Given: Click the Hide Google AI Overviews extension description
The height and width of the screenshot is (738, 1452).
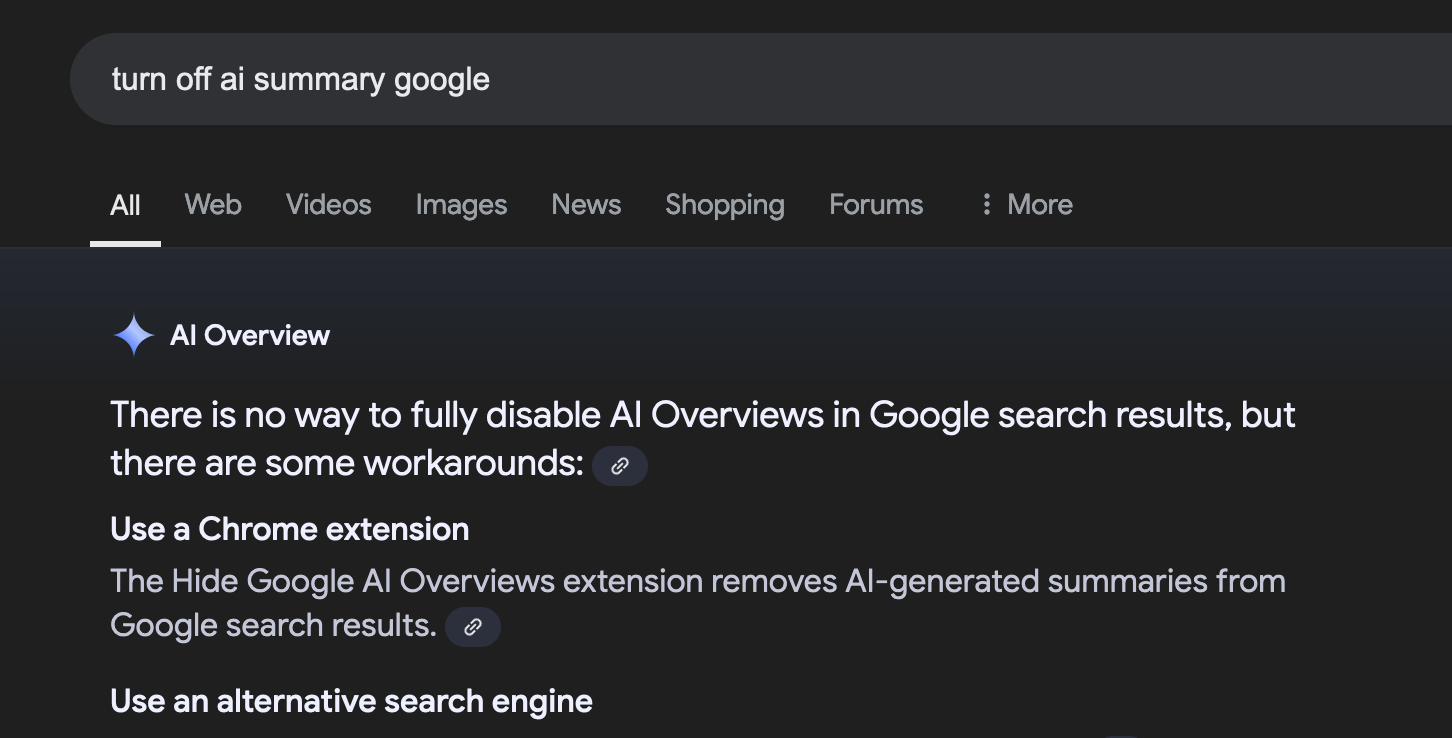Looking at the screenshot, I should tap(697, 581).
